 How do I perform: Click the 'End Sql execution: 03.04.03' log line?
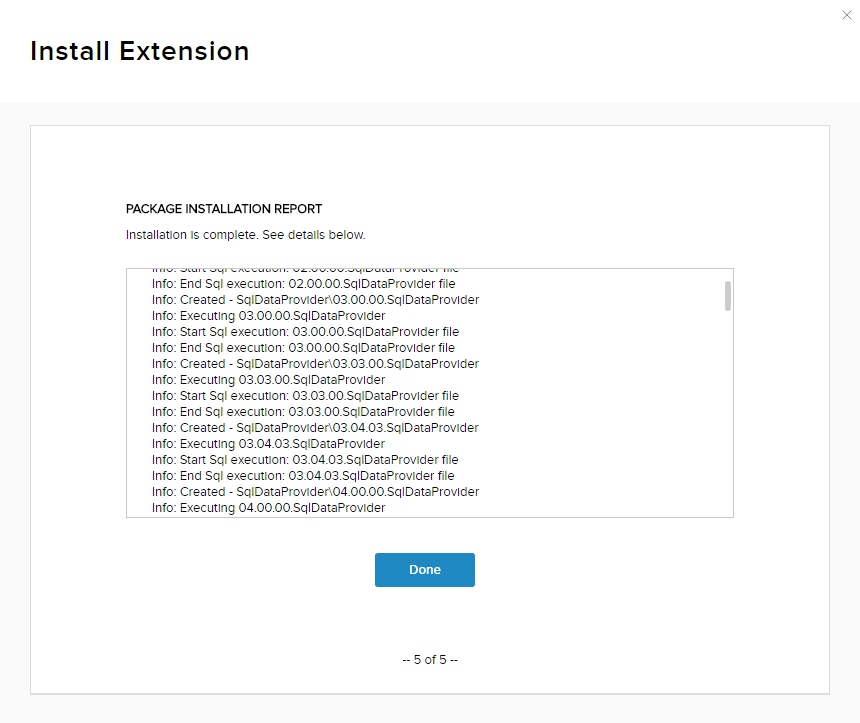[303, 476]
